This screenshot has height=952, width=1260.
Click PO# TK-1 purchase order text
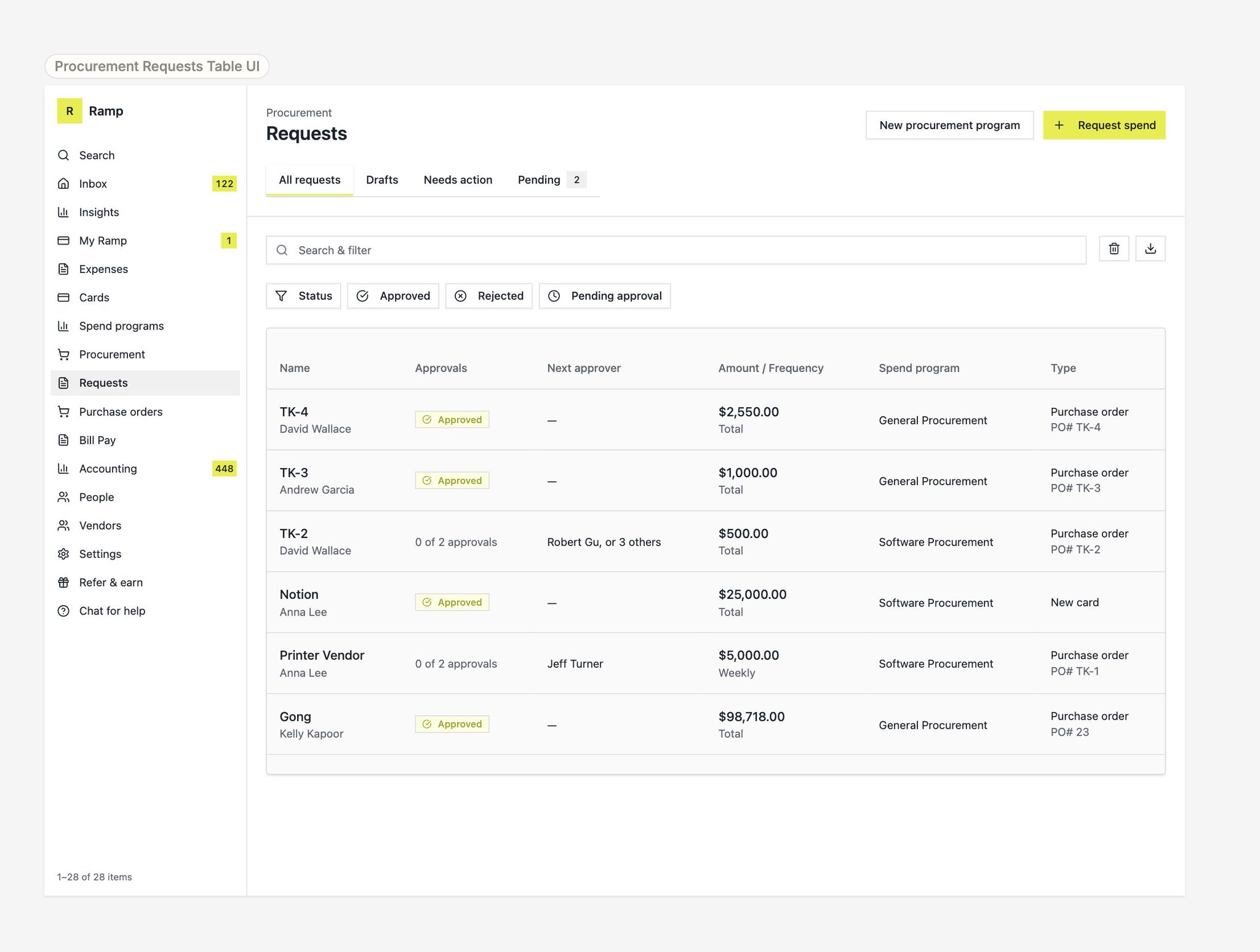(1075, 671)
